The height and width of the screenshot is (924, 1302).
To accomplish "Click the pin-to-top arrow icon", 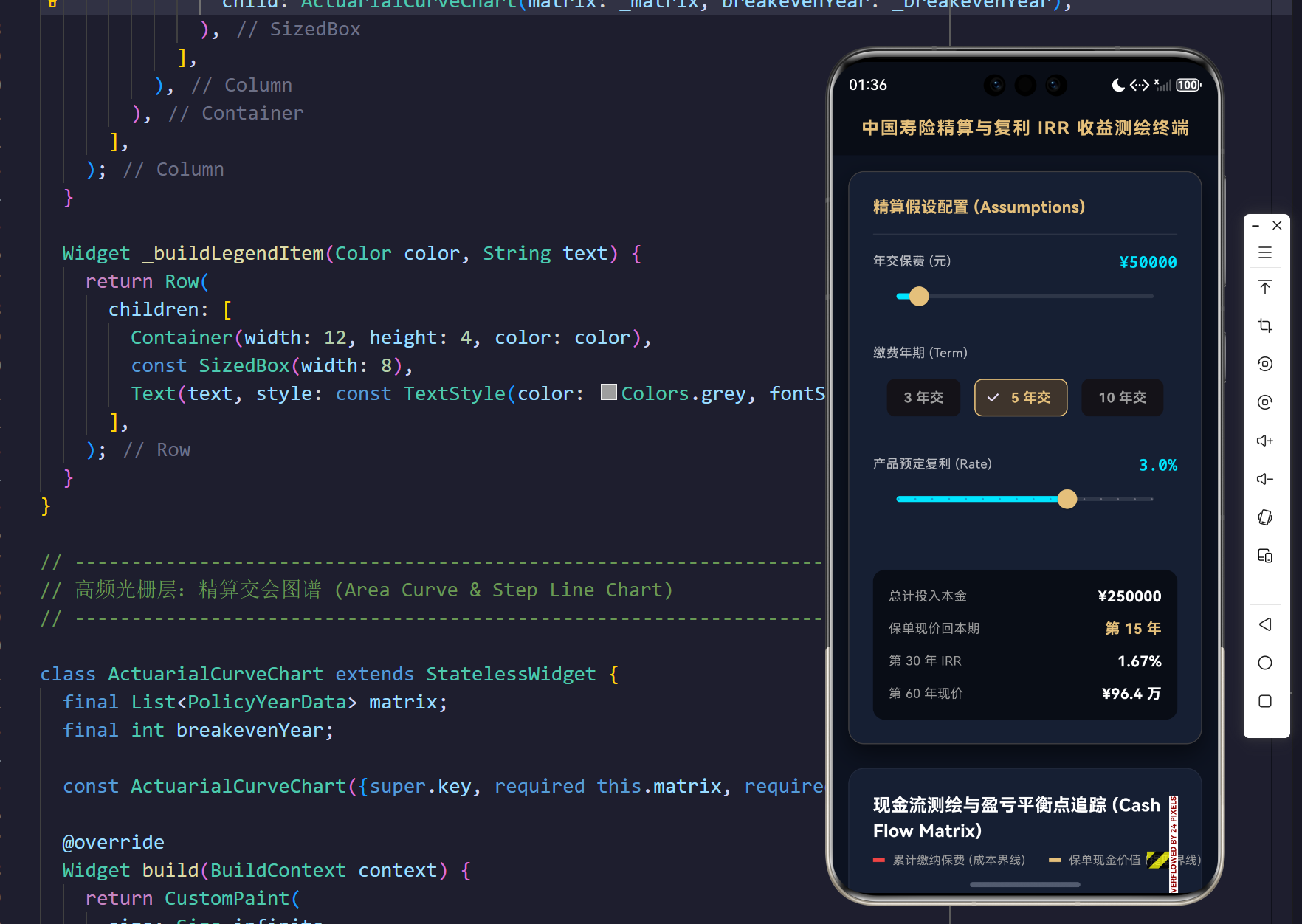I will coord(1265,287).
